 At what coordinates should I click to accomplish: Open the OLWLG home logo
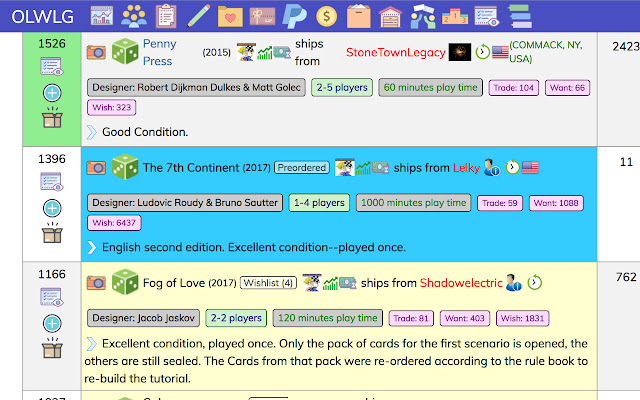pyautogui.click(x=42, y=17)
